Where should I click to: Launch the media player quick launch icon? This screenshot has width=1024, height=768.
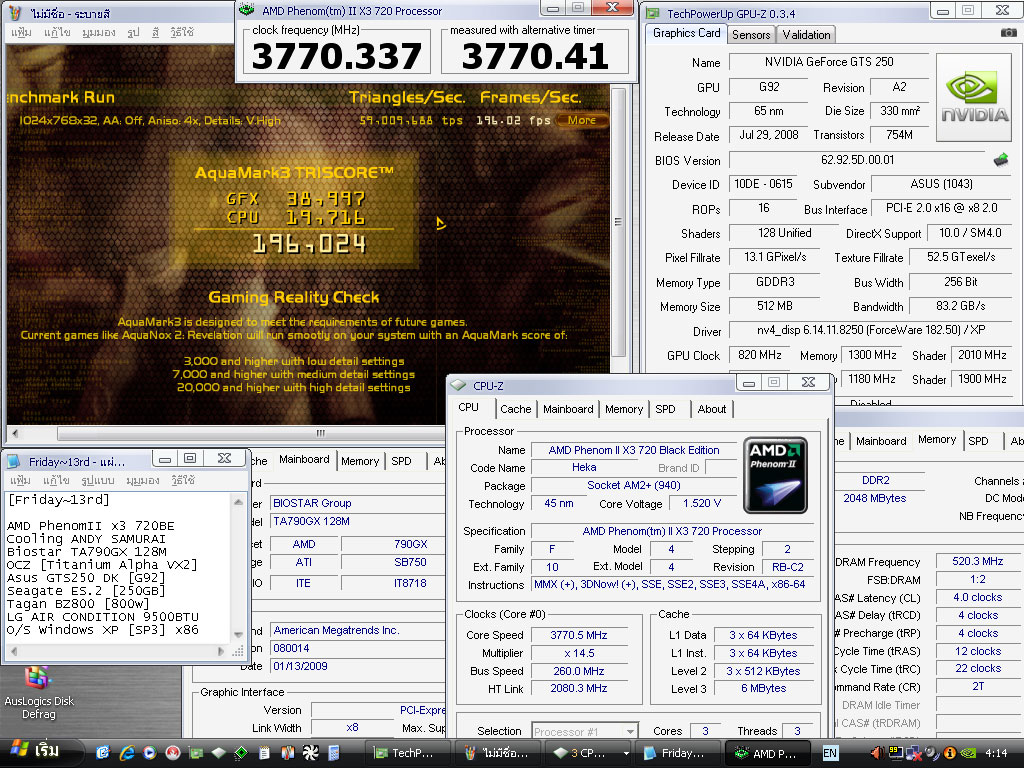click(150, 753)
